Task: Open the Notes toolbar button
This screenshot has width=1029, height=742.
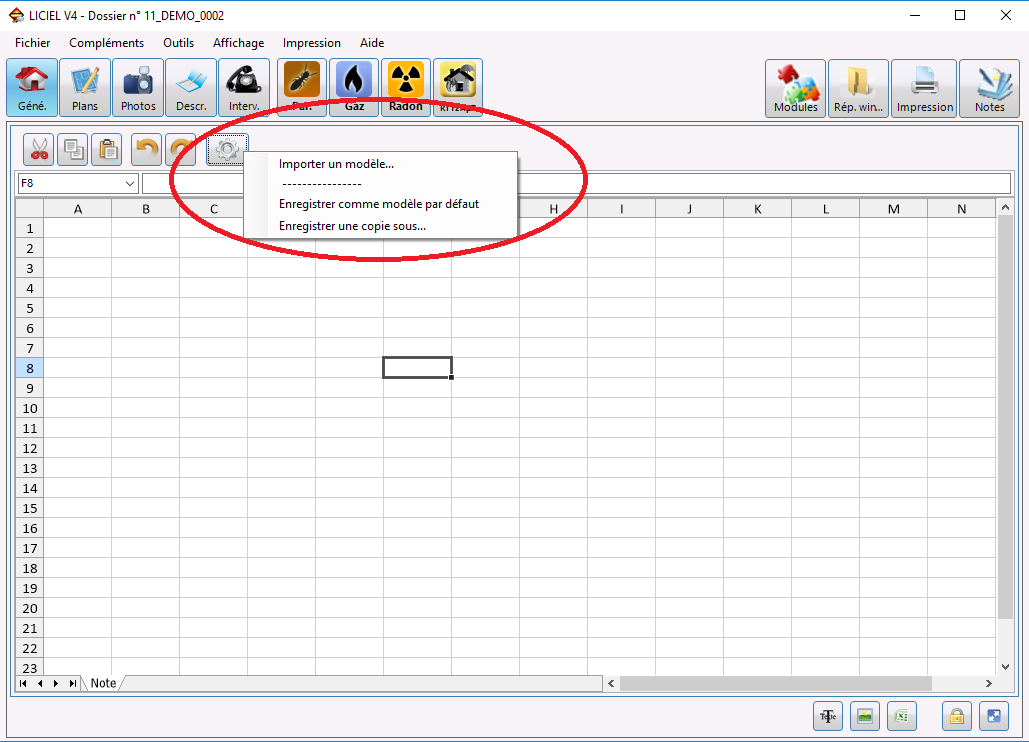Action: tap(989, 89)
